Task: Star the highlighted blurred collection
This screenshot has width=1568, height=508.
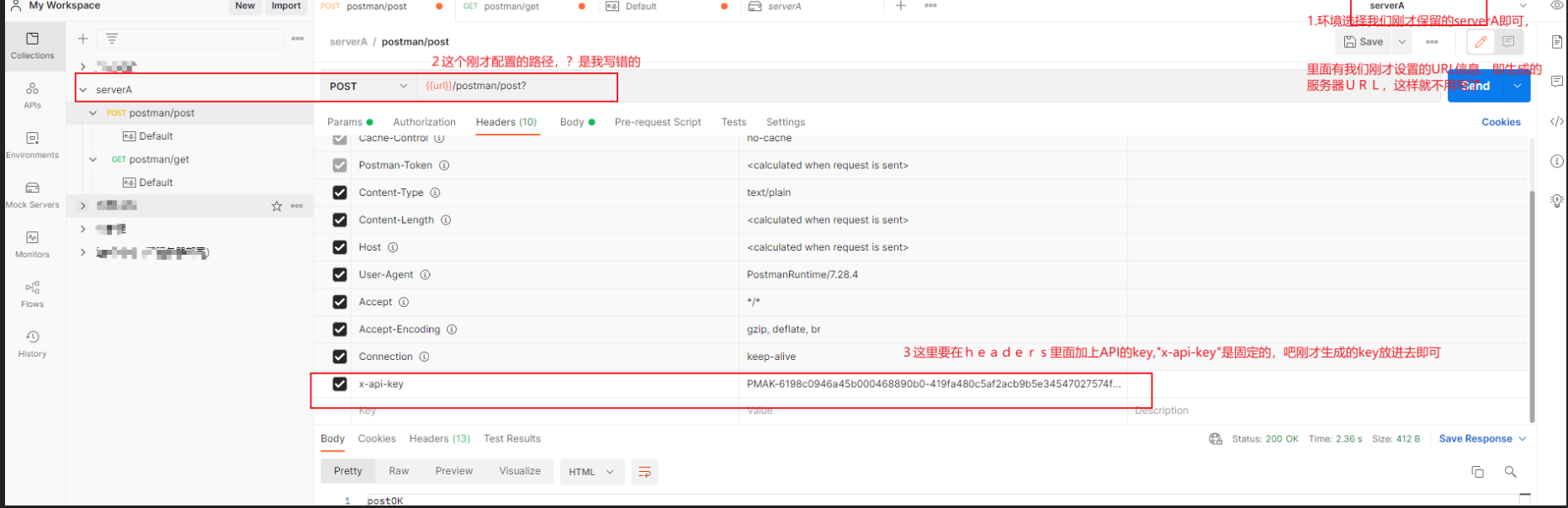Action: pos(277,206)
